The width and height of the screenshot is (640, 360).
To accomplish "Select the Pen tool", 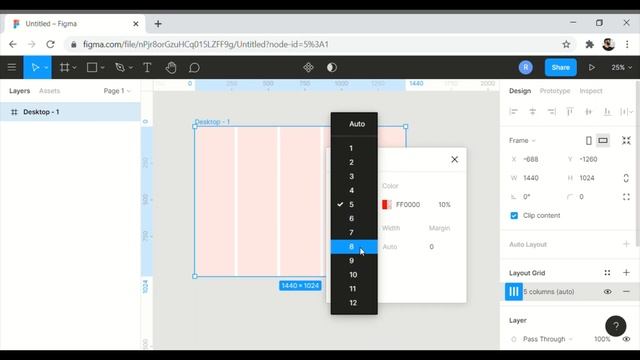I will pyautogui.click(x=120, y=67).
